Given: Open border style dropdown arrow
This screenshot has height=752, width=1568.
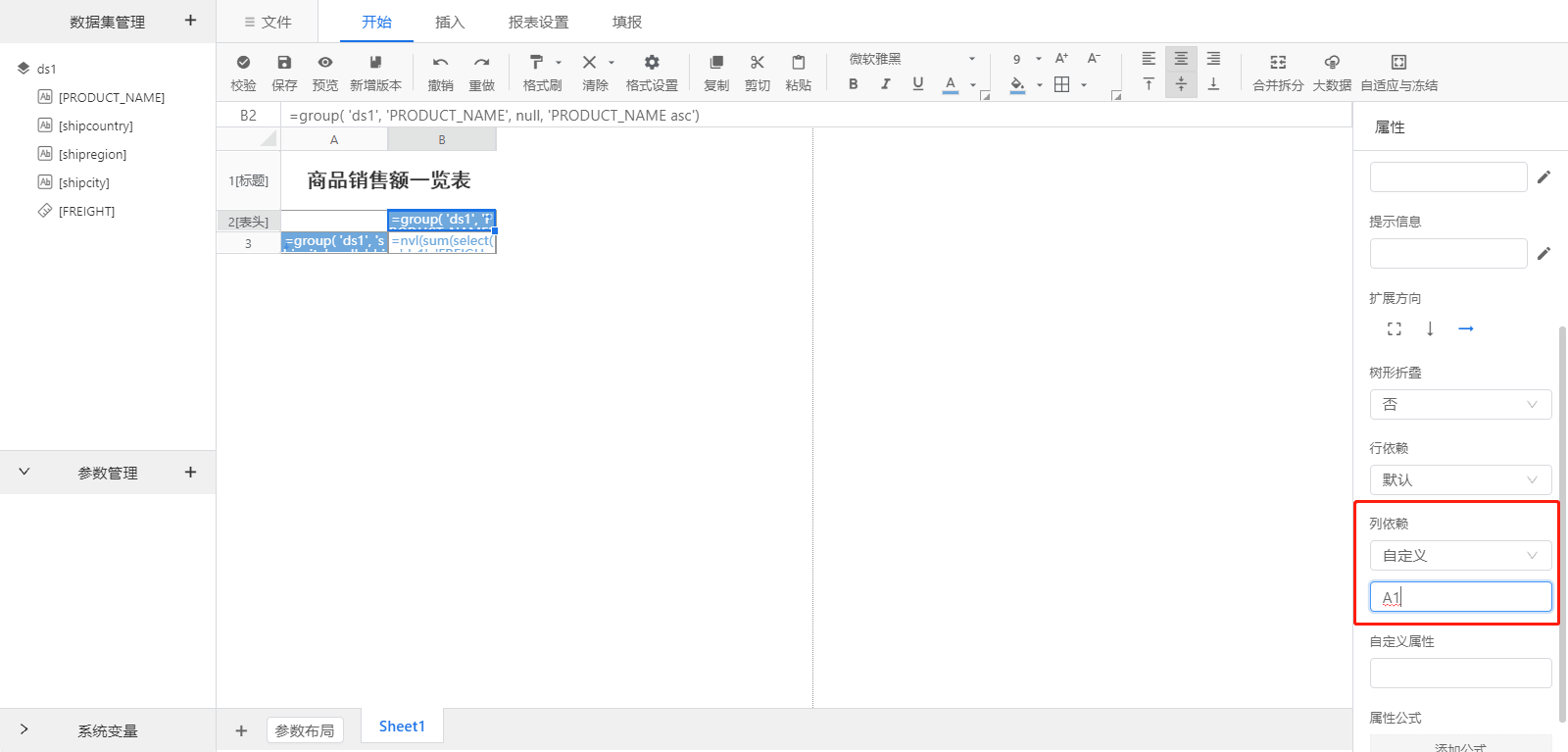Looking at the screenshot, I should (1084, 85).
